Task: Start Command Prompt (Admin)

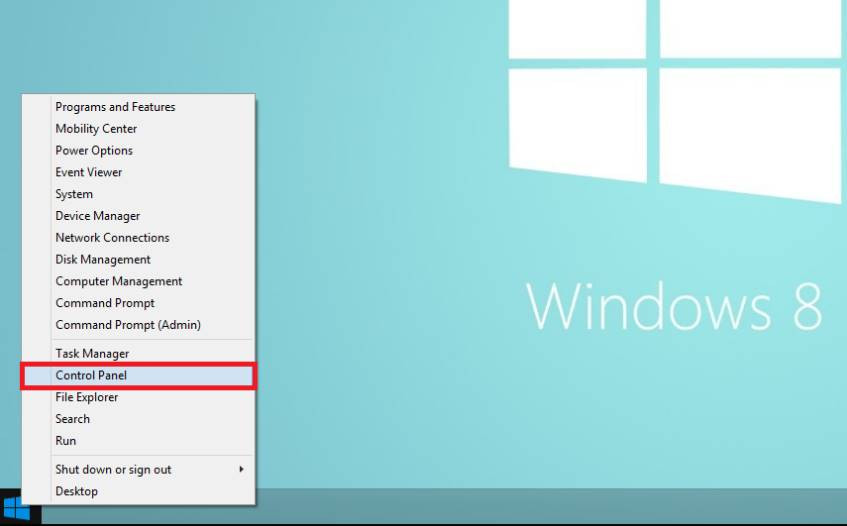Action: click(138, 325)
